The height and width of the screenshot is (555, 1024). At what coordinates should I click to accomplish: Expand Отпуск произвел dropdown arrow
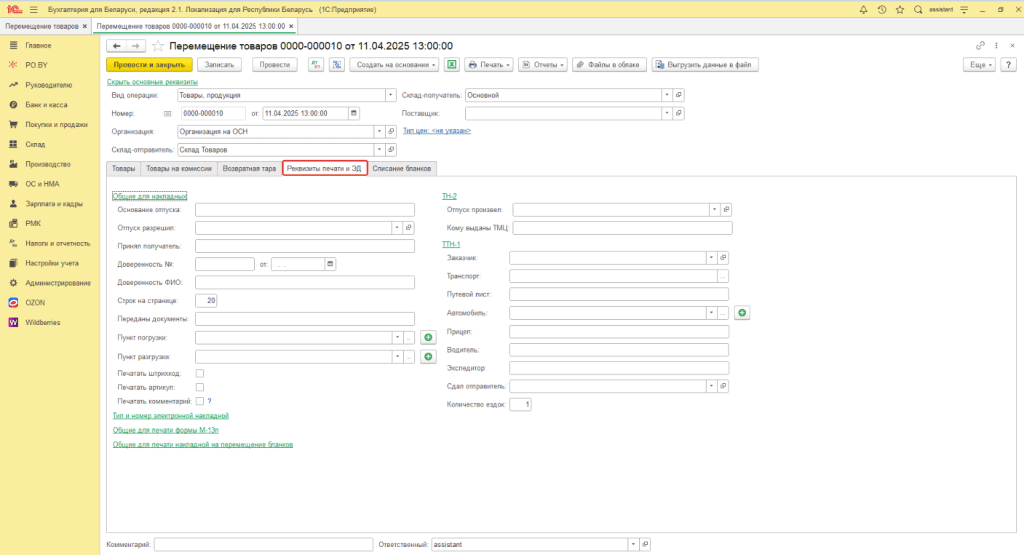point(714,210)
